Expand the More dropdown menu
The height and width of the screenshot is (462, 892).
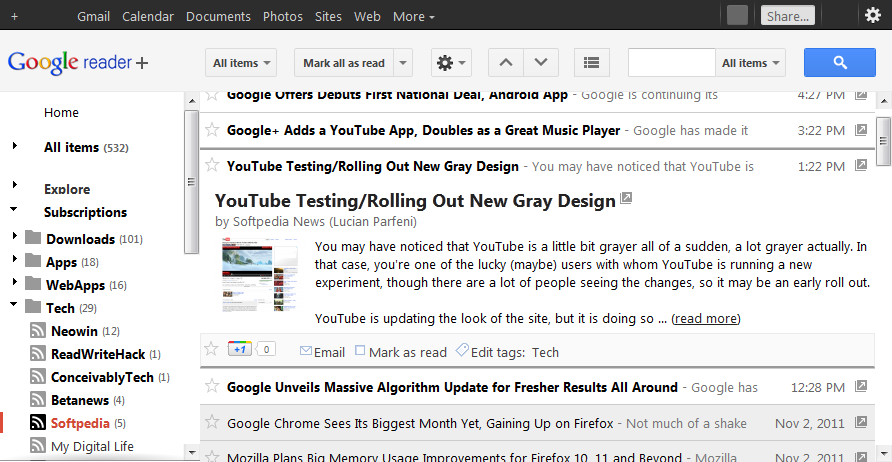[x=414, y=16]
